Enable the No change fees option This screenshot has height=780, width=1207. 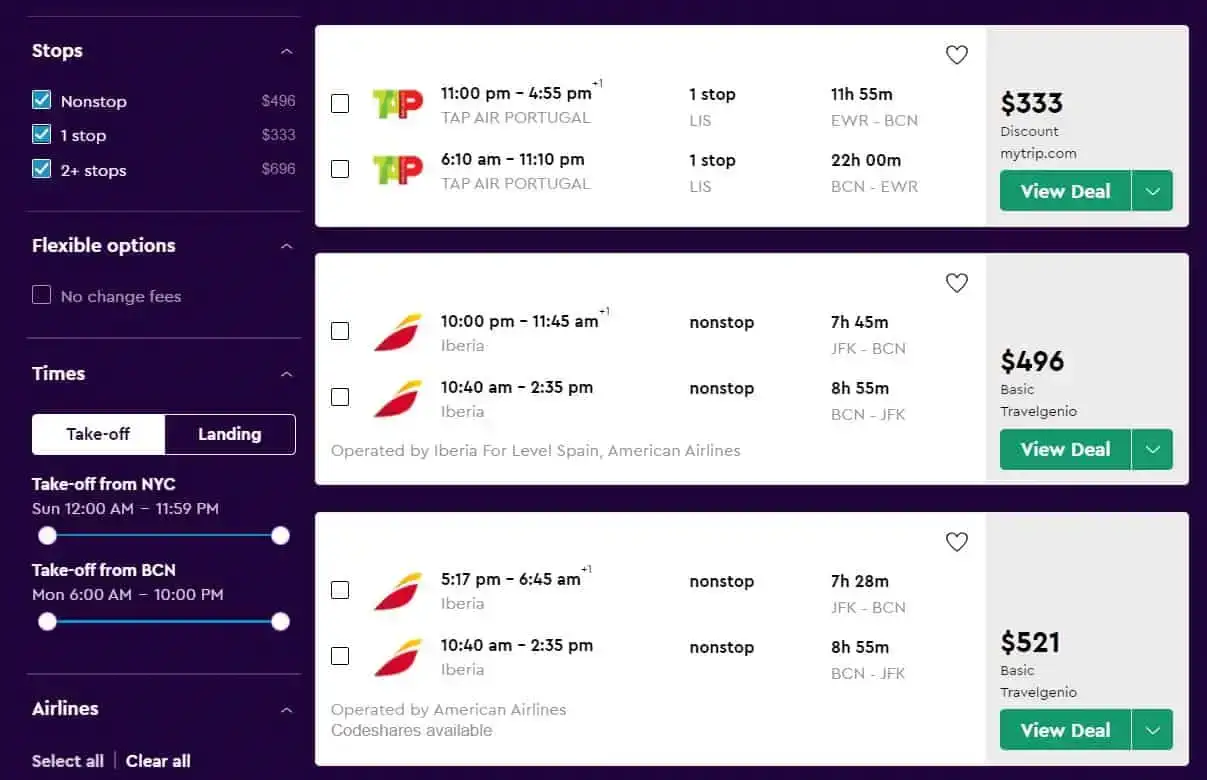click(x=42, y=295)
